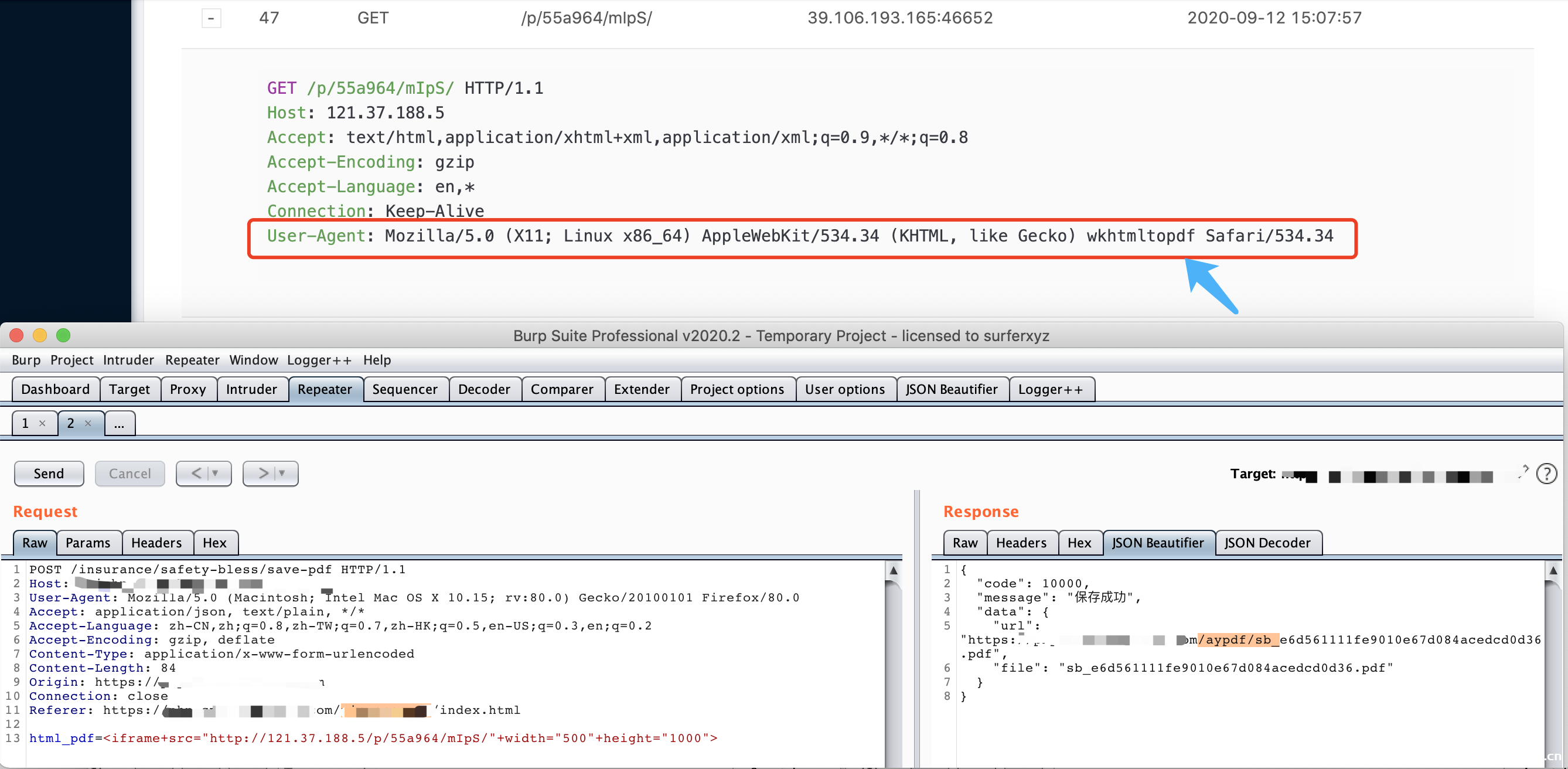
Task: Click the html_pdf payload line in request
Action: [373, 738]
